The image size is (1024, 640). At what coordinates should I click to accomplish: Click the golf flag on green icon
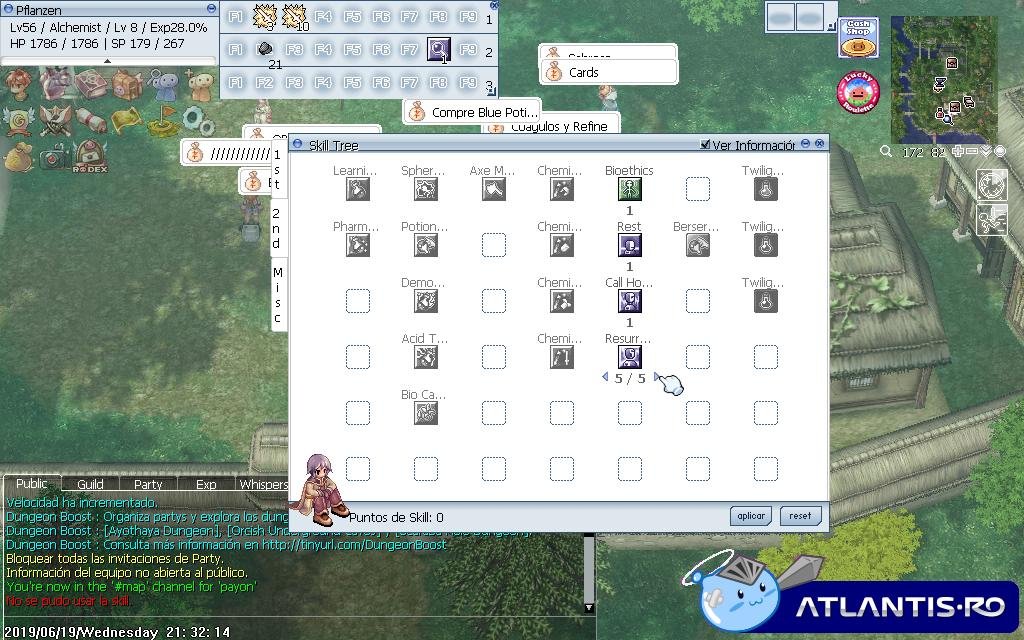pos(163,120)
